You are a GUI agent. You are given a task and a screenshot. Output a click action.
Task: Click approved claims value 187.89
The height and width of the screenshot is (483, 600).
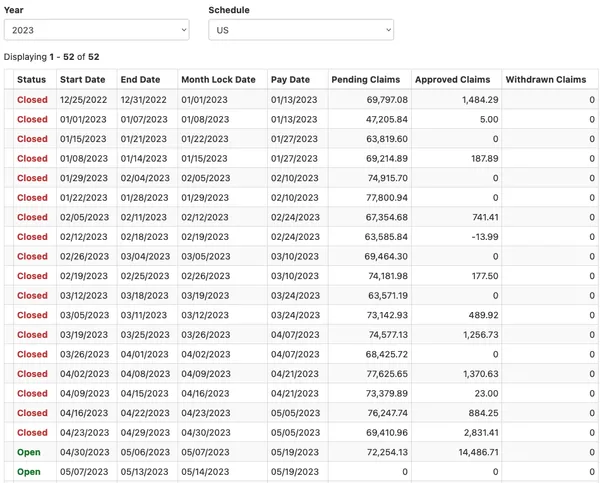pyautogui.click(x=485, y=158)
